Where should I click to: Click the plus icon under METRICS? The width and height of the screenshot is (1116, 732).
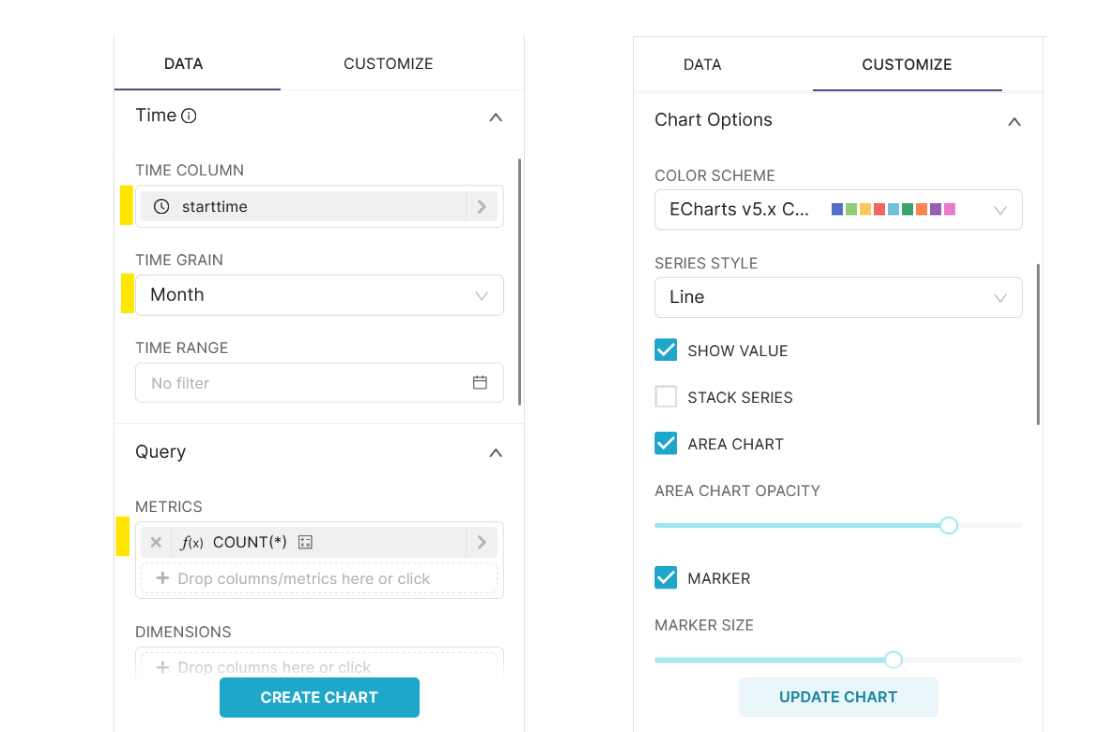[162, 578]
